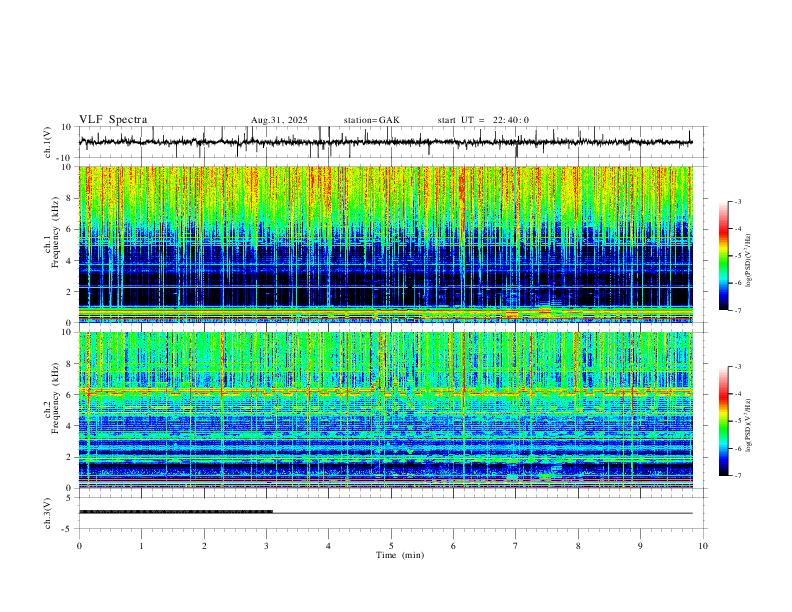The image size is (792, 612).
Task: Click time axis tick label "4"
Action: (329, 546)
